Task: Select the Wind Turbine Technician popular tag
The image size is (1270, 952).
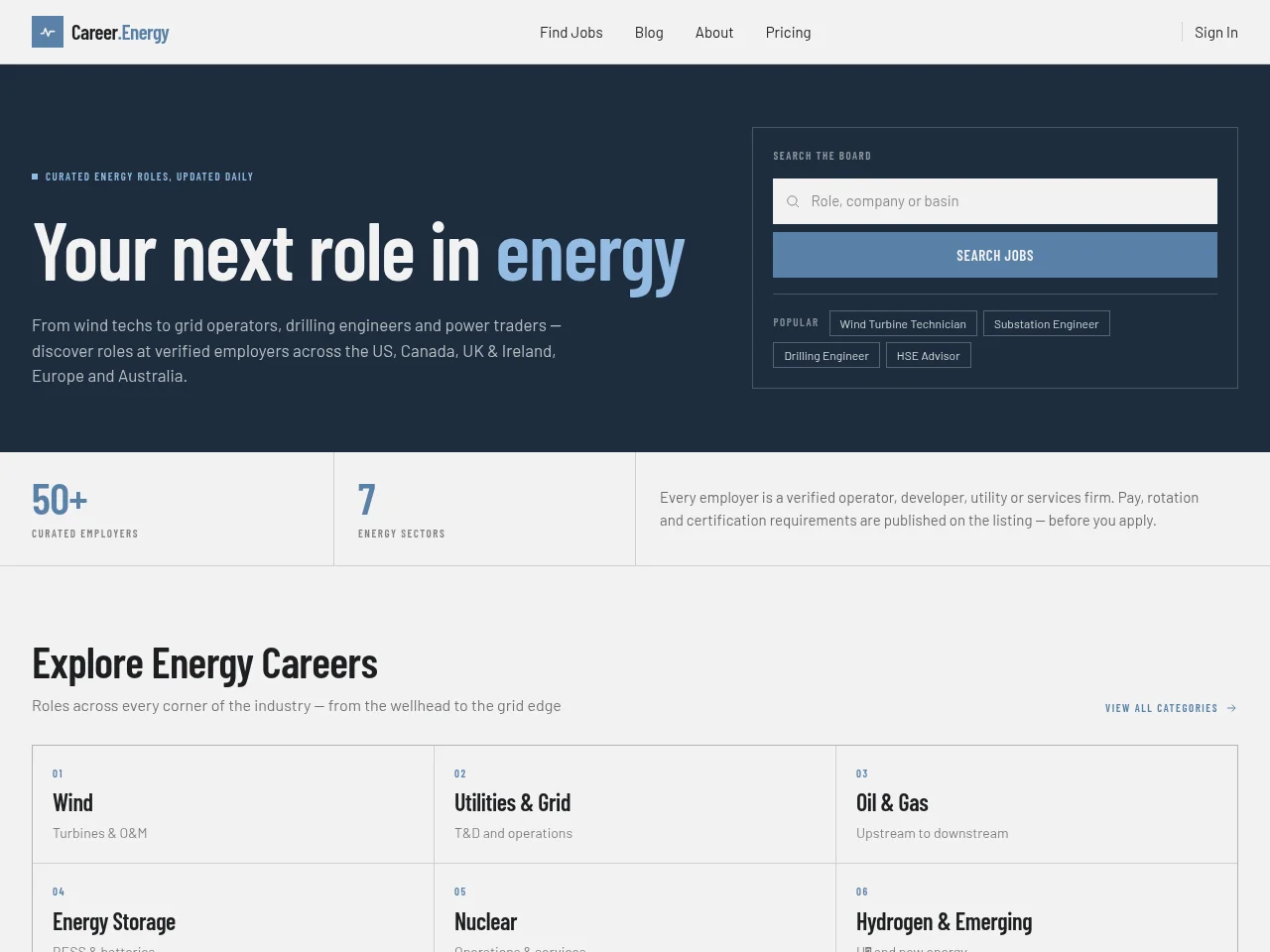Action: click(903, 323)
